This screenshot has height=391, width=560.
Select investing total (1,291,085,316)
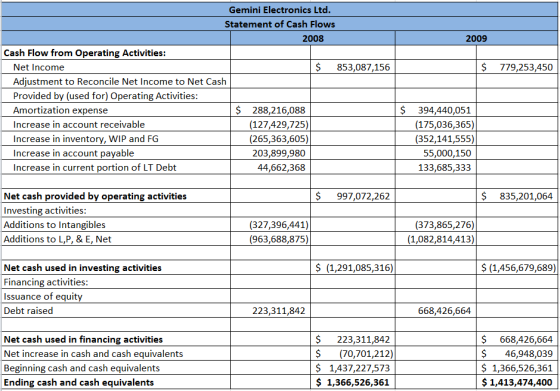(359, 268)
